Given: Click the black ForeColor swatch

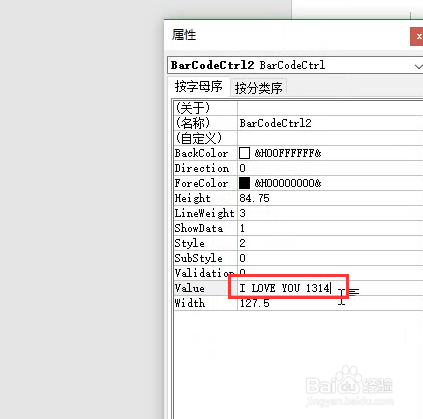Looking at the screenshot, I should [244, 183].
